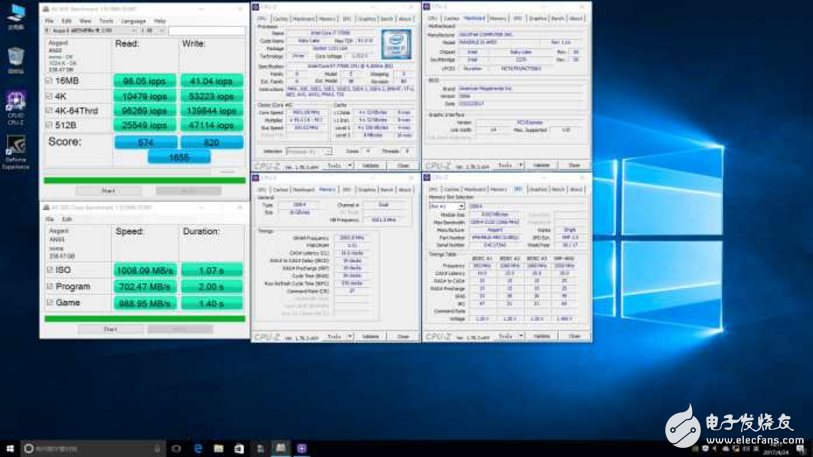Open the GeForce Experience desktop icon
Image resolution: width=813 pixels, height=457 pixels.
(x=15, y=145)
